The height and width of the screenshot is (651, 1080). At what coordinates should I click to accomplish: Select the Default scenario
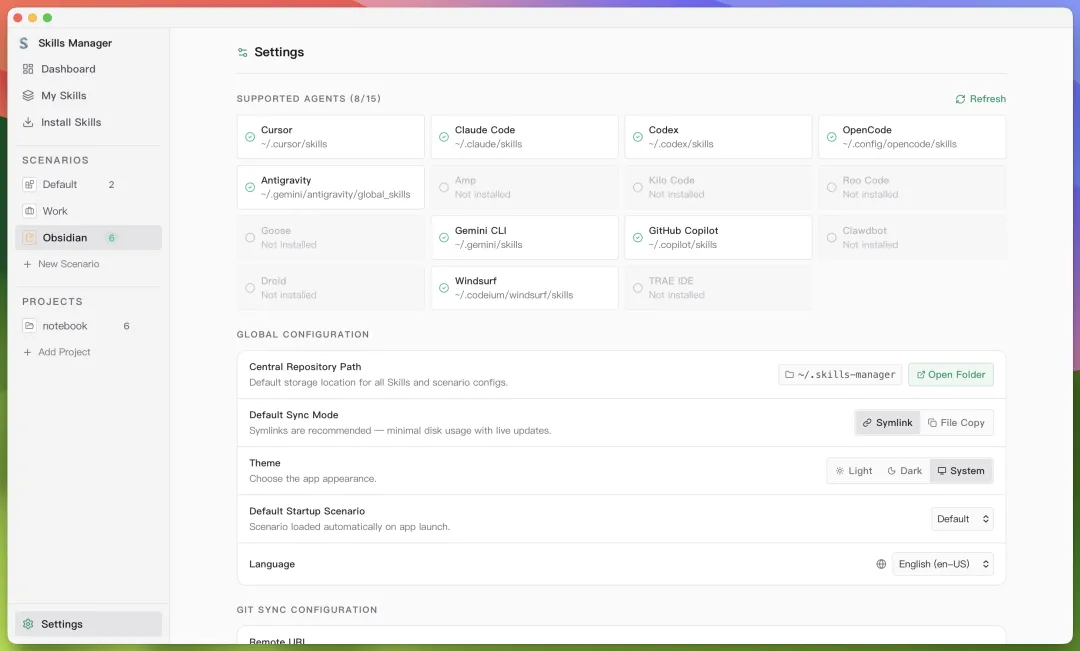88,185
